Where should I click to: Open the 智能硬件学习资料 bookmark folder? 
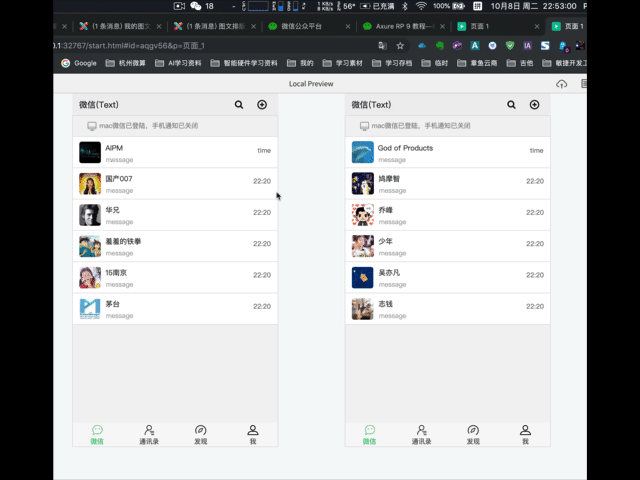tap(244, 63)
